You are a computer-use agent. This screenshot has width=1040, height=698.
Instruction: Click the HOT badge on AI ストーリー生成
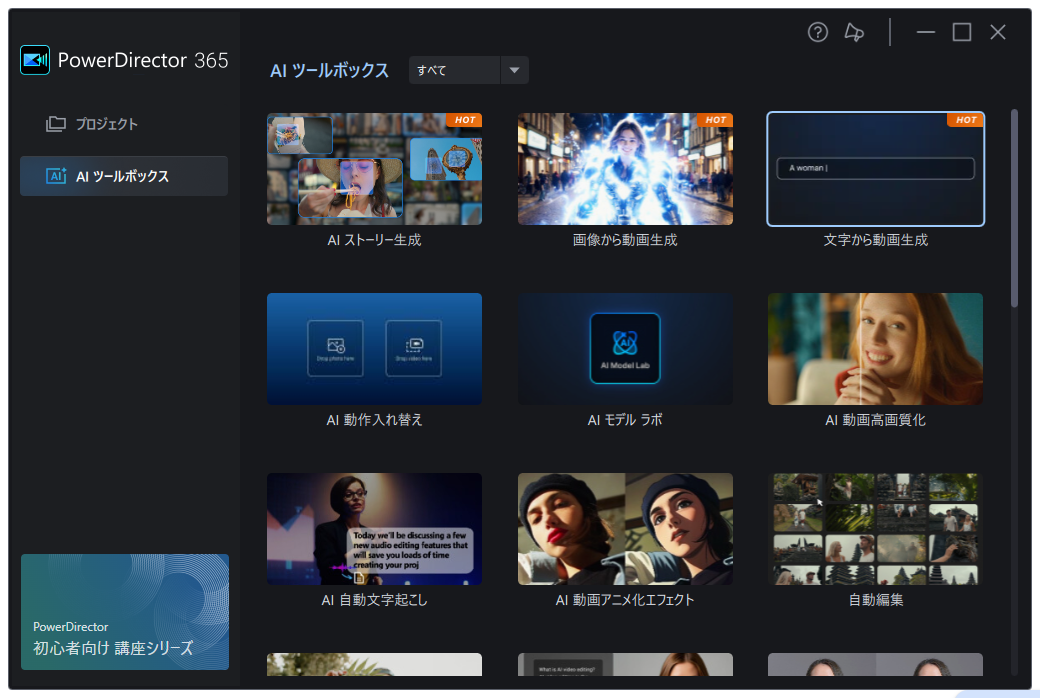(464, 120)
